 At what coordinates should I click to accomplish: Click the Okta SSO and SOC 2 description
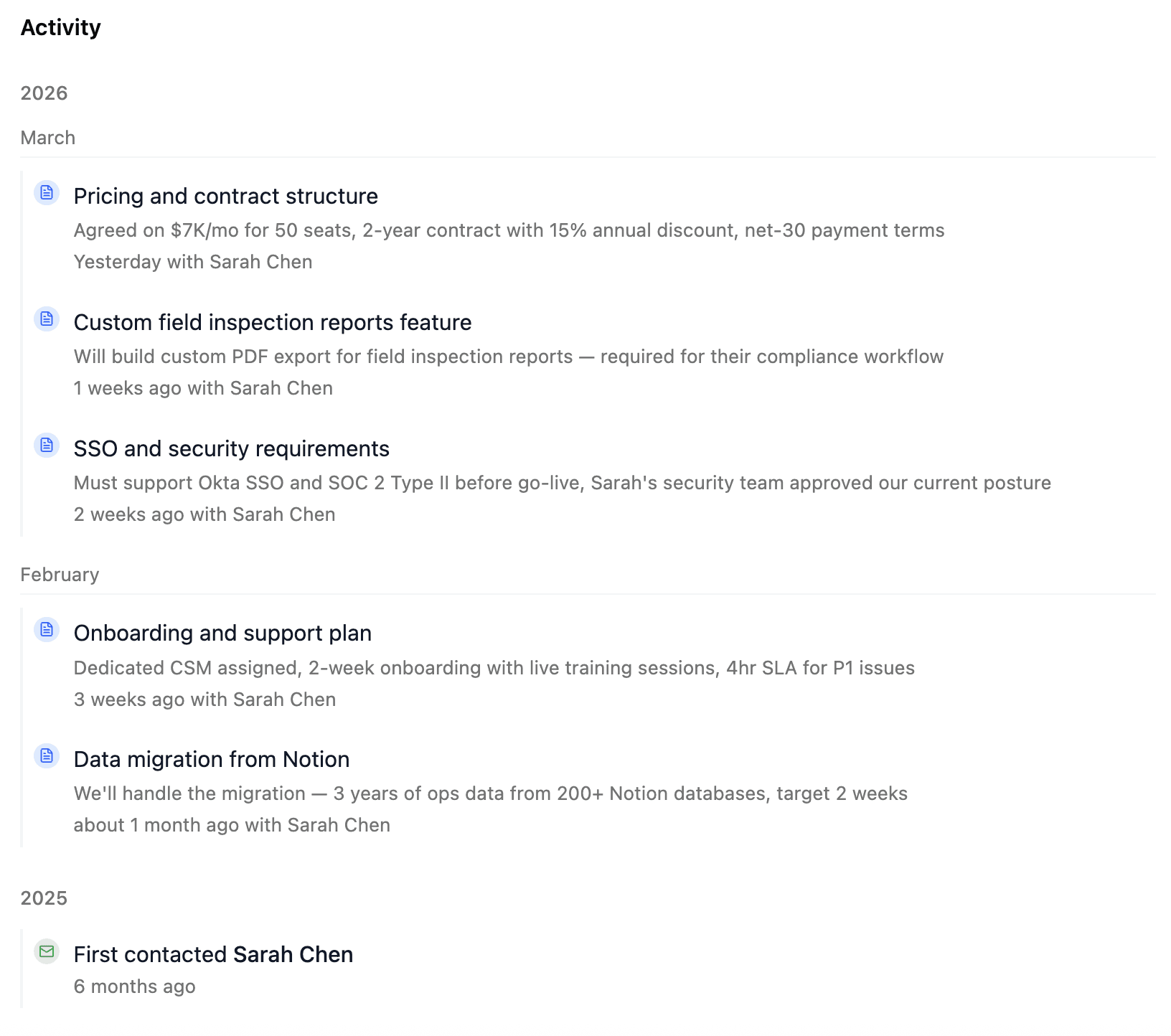coord(562,483)
